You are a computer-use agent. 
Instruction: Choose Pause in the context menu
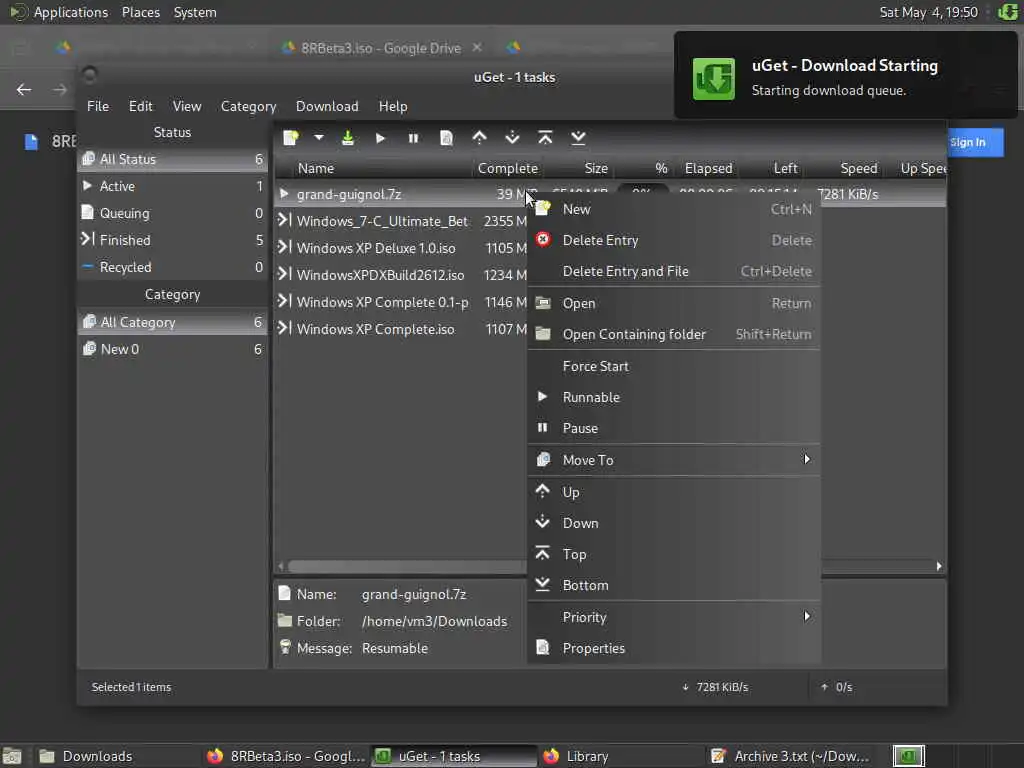click(x=673, y=428)
